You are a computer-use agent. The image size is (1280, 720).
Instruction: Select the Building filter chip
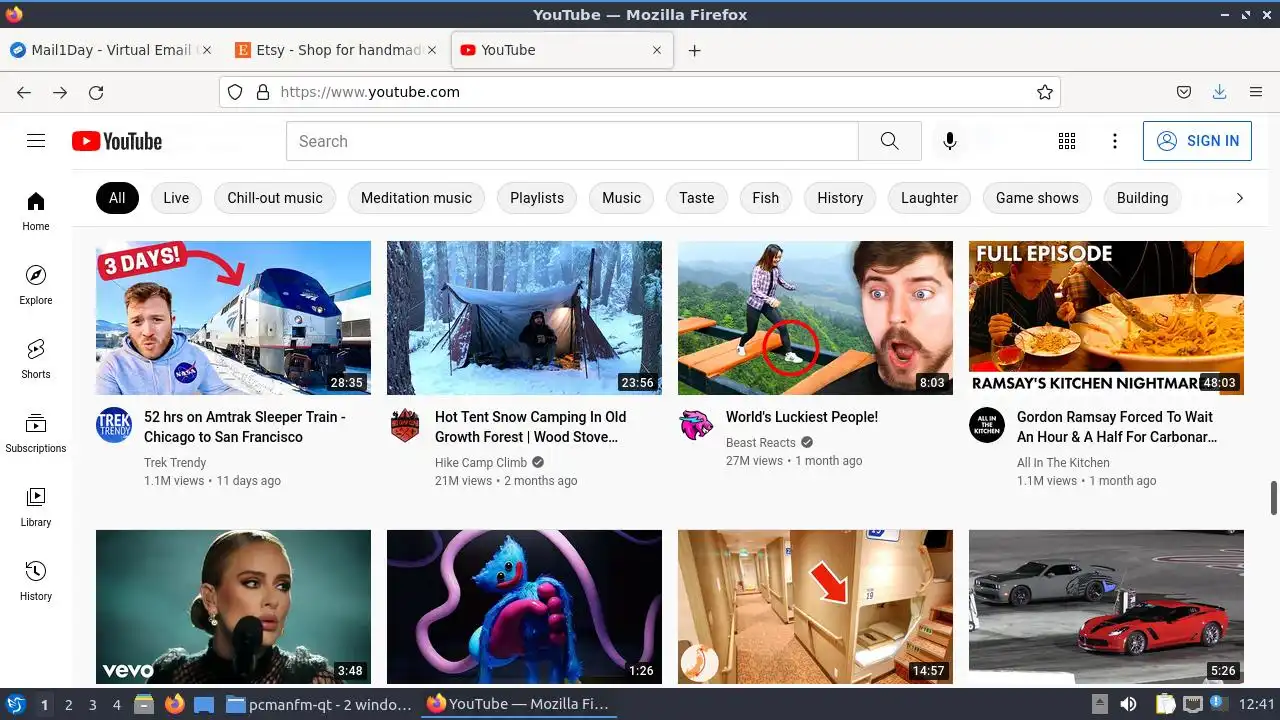(1142, 198)
